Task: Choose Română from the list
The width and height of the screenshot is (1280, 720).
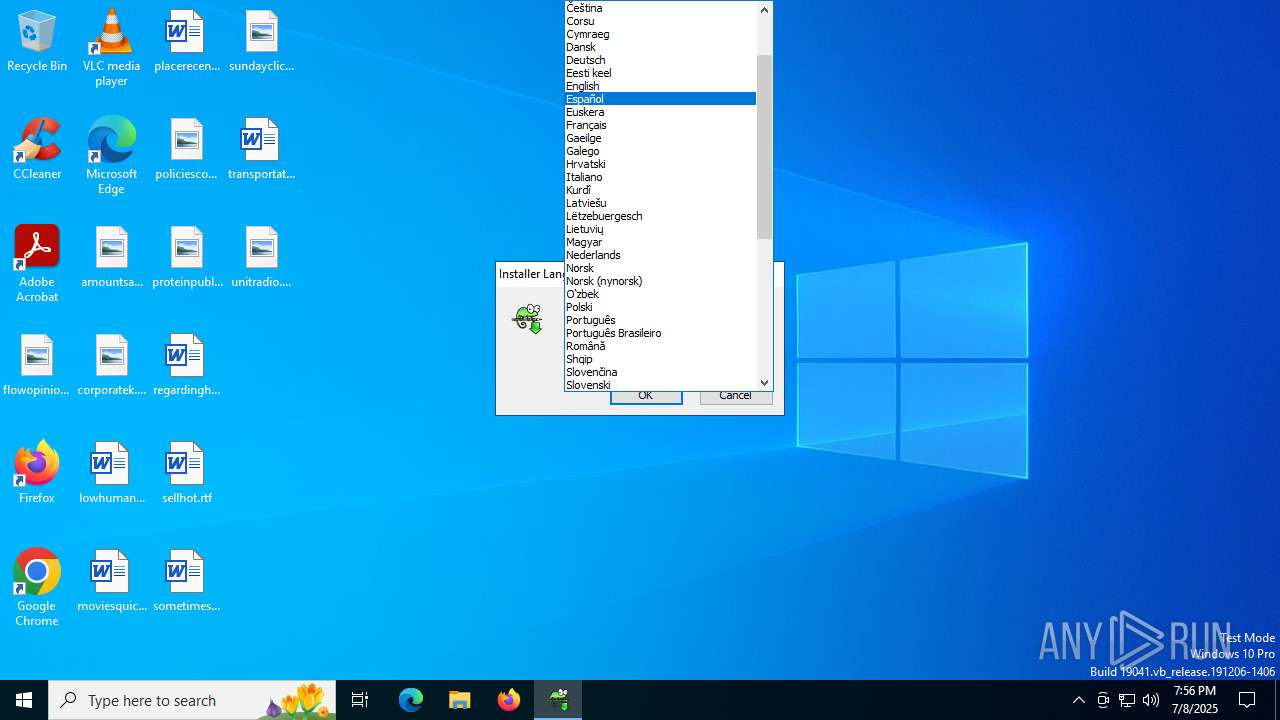Action: (x=660, y=346)
